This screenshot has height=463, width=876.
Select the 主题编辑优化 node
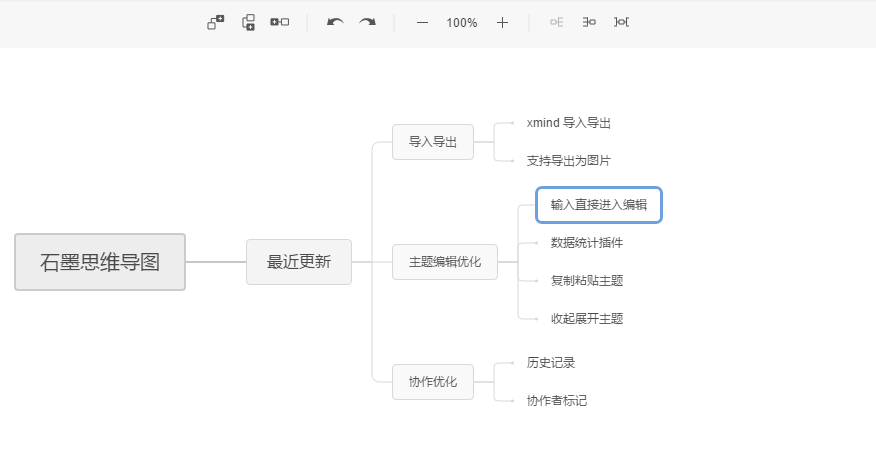(x=445, y=262)
